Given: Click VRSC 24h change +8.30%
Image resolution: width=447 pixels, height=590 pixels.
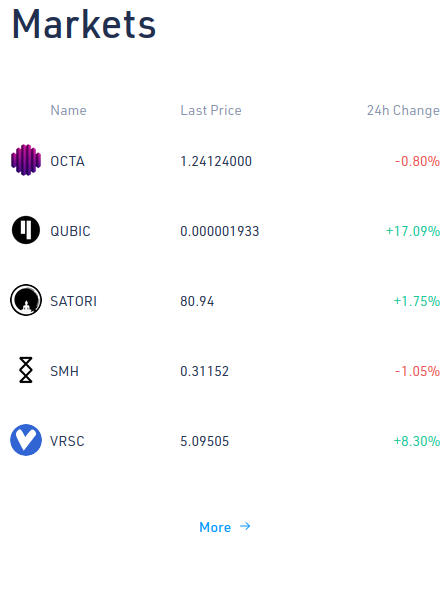Looking at the screenshot, I should [x=417, y=441].
